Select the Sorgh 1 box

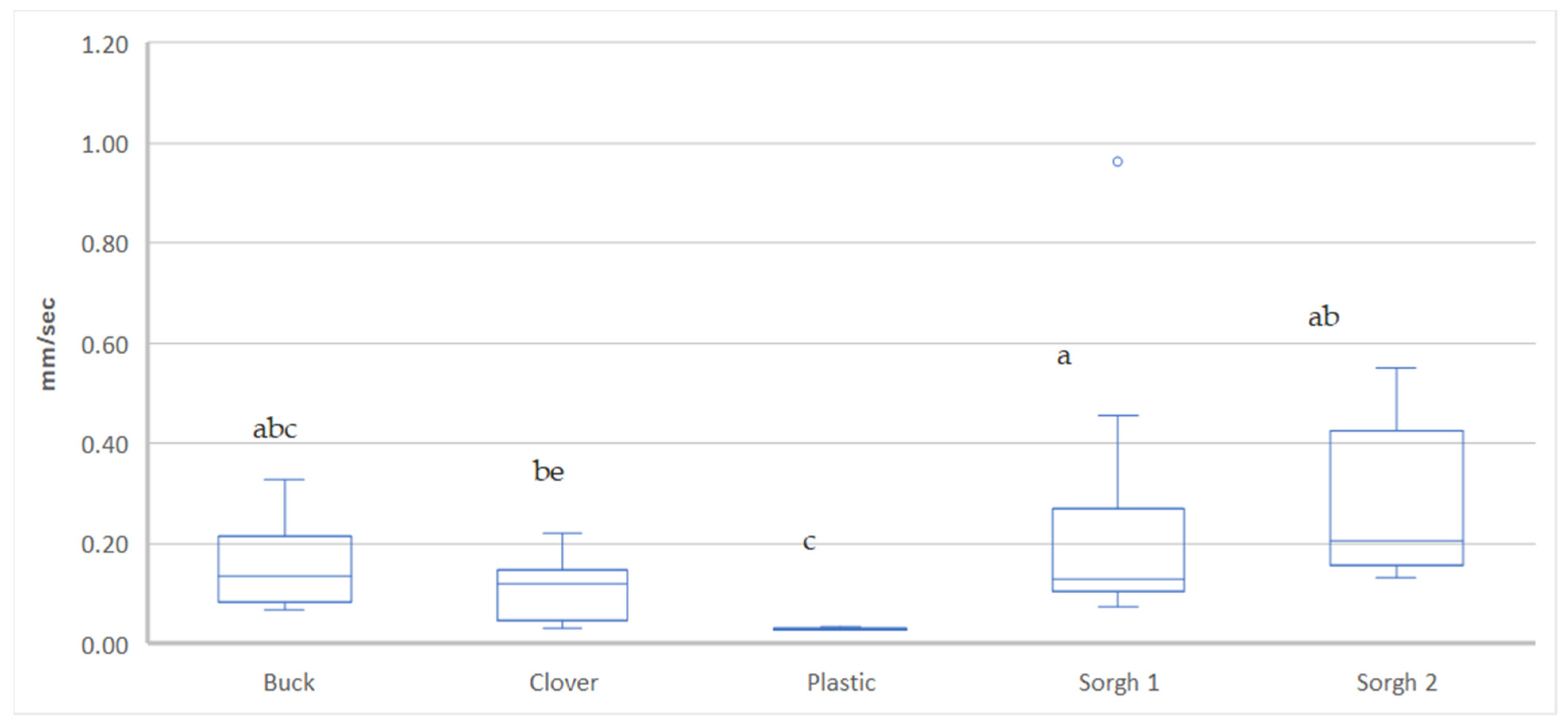(1118, 549)
